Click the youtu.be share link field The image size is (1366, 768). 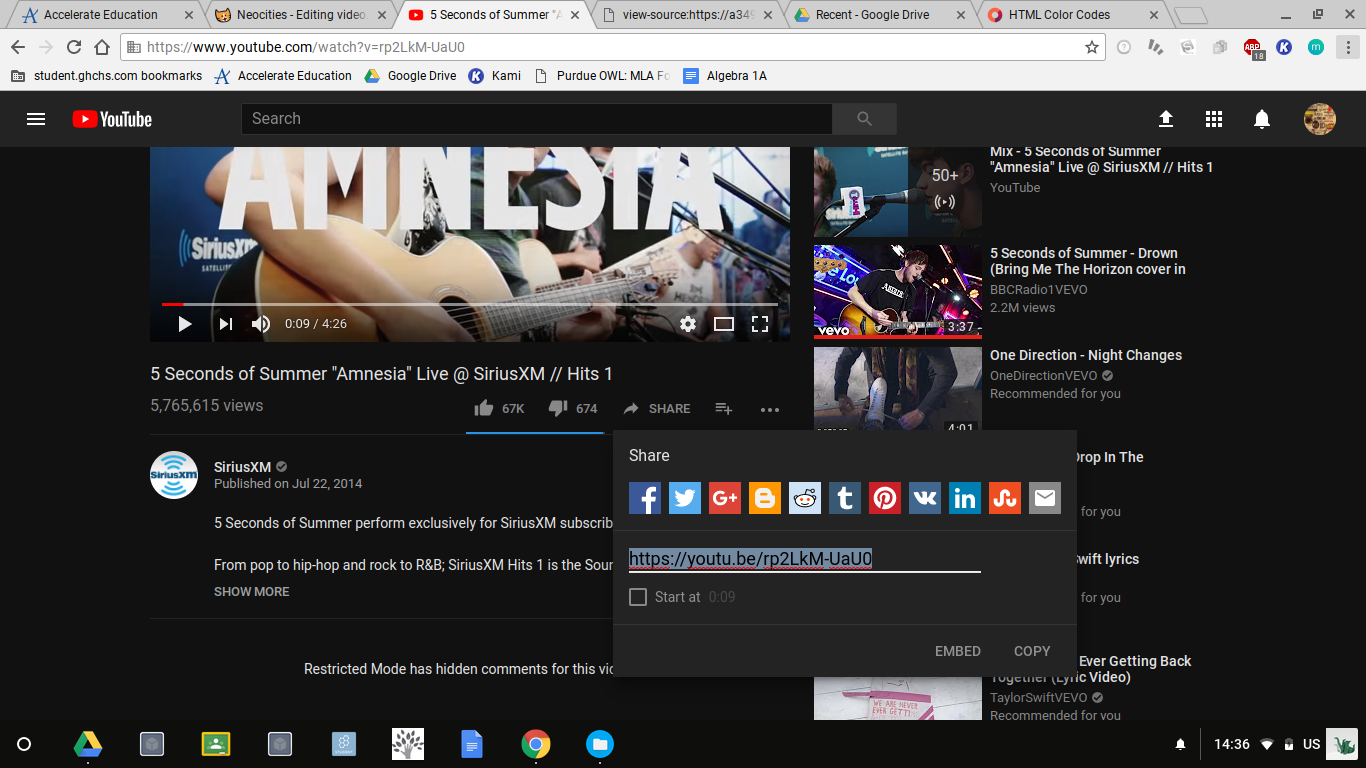[804, 558]
